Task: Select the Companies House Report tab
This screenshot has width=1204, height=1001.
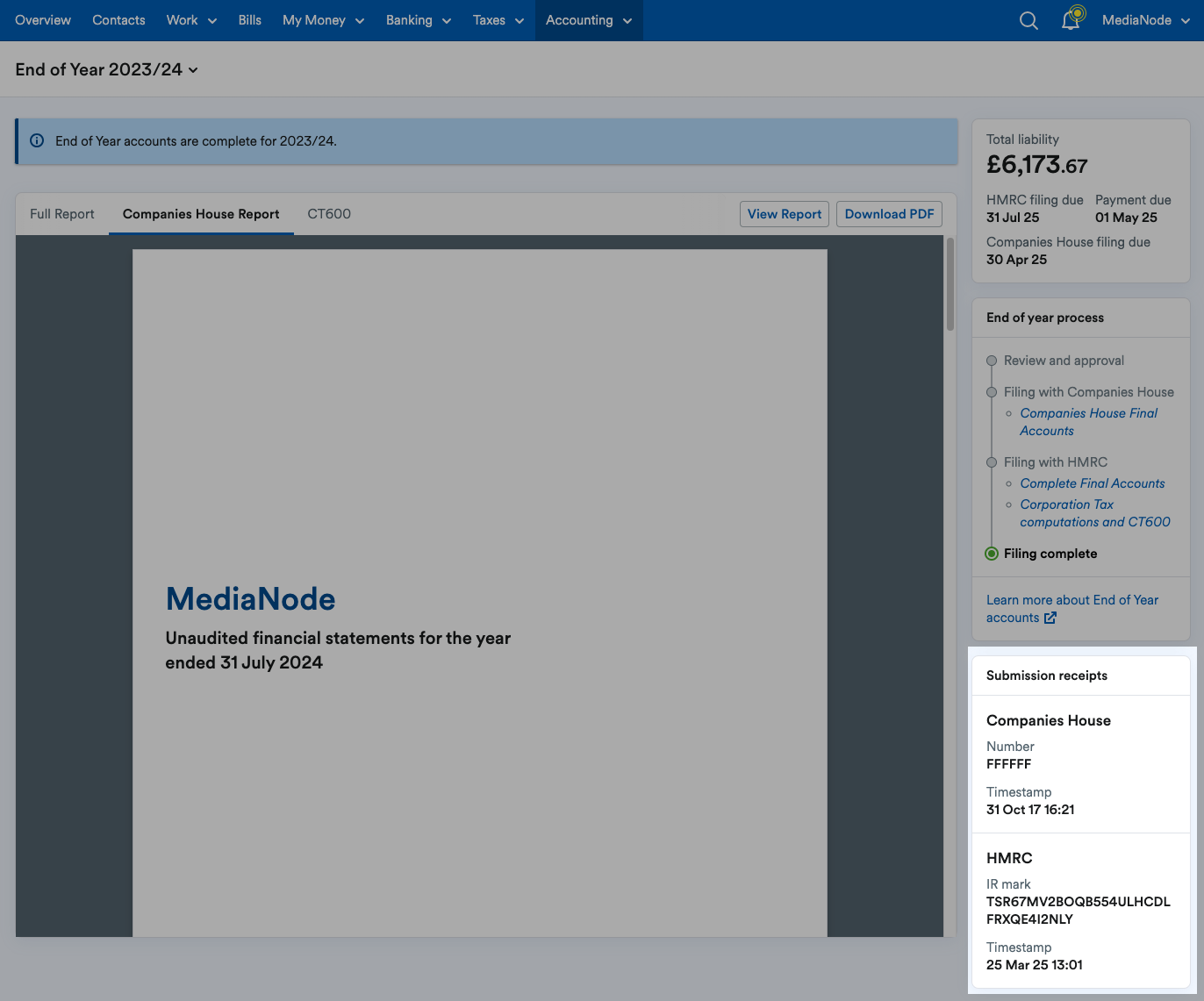Action: 201,214
